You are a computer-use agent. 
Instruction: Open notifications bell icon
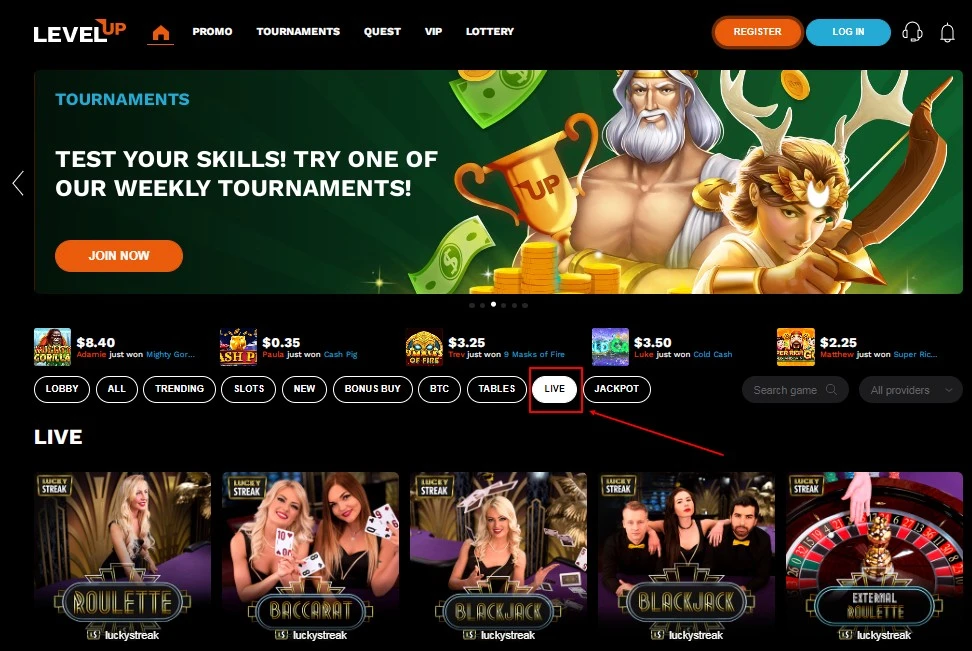[947, 32]
